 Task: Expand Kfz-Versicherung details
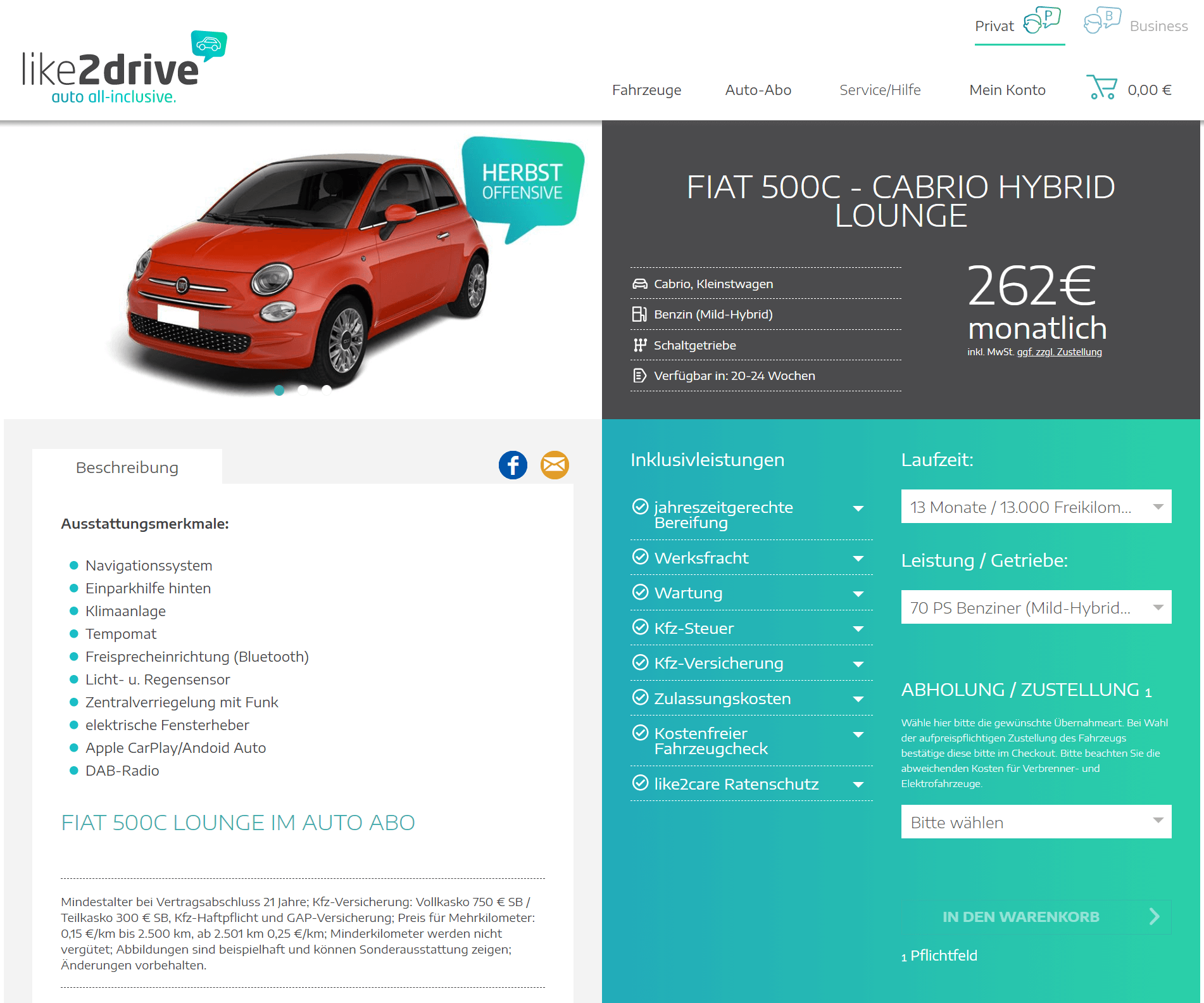coord(858,664)
